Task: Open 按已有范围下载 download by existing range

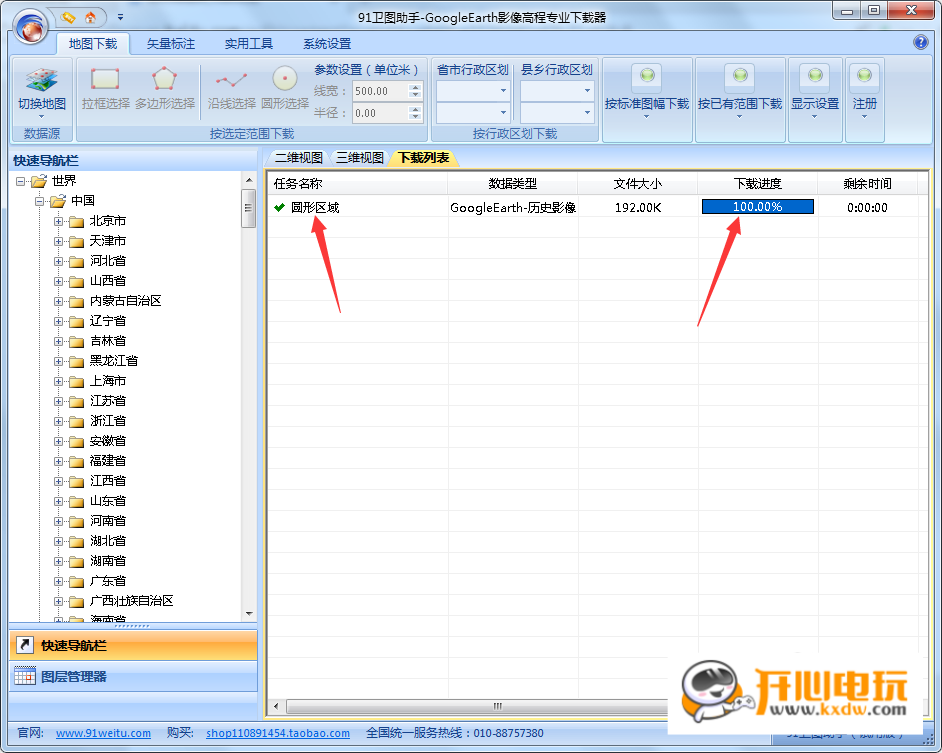Action: point(740,95)
